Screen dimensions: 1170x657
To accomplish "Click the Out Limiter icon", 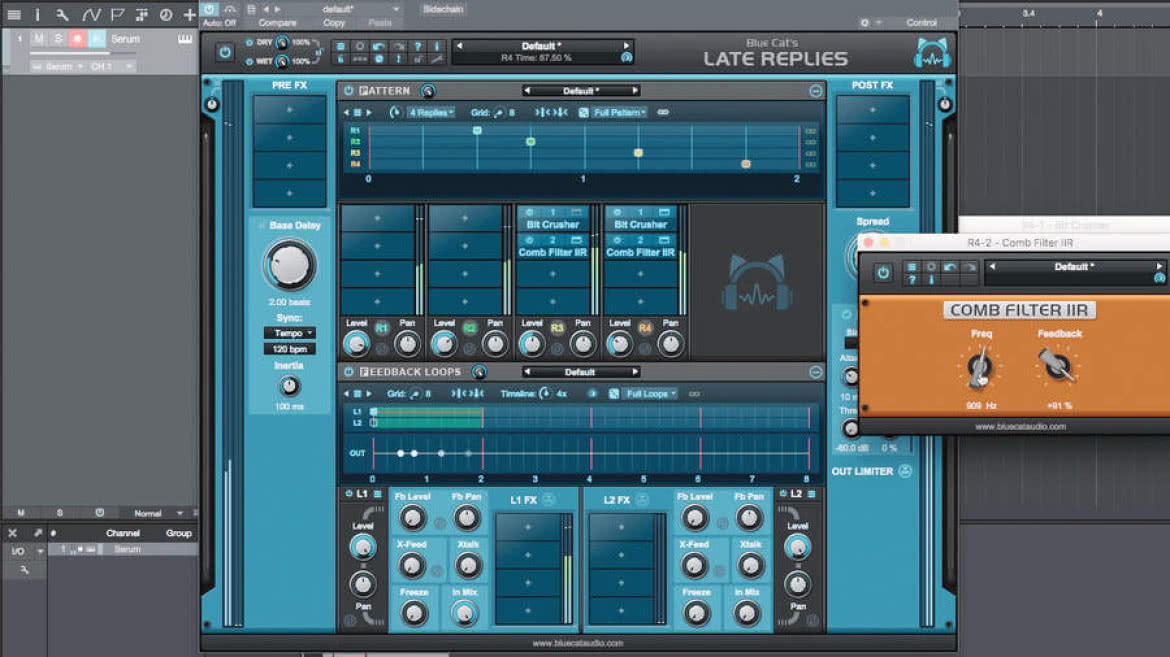I will (x=905, y=471).
